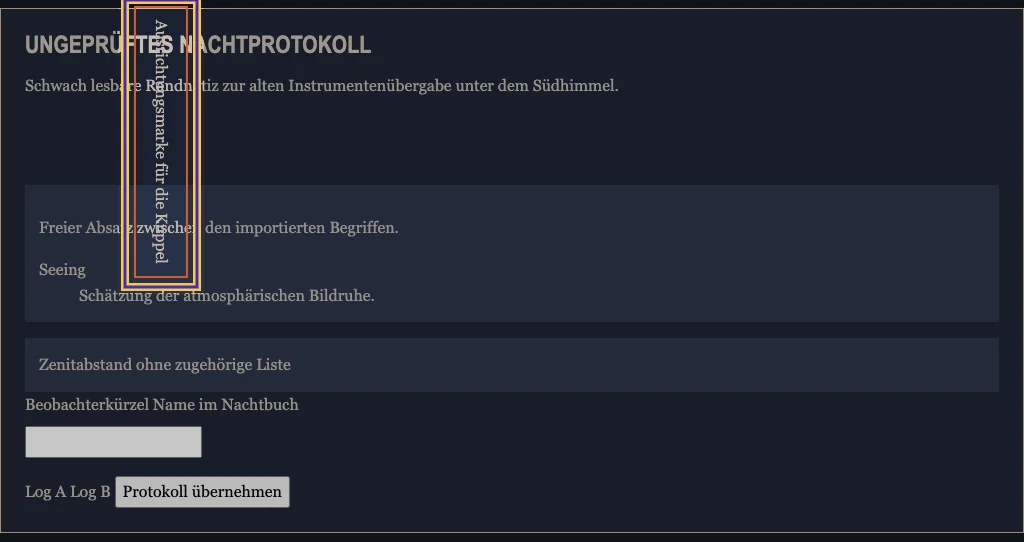Viewport: 1024px width, 542px height.
Task: Click the Protokoll übernehmen button
Action: click(x=202, y=492)
